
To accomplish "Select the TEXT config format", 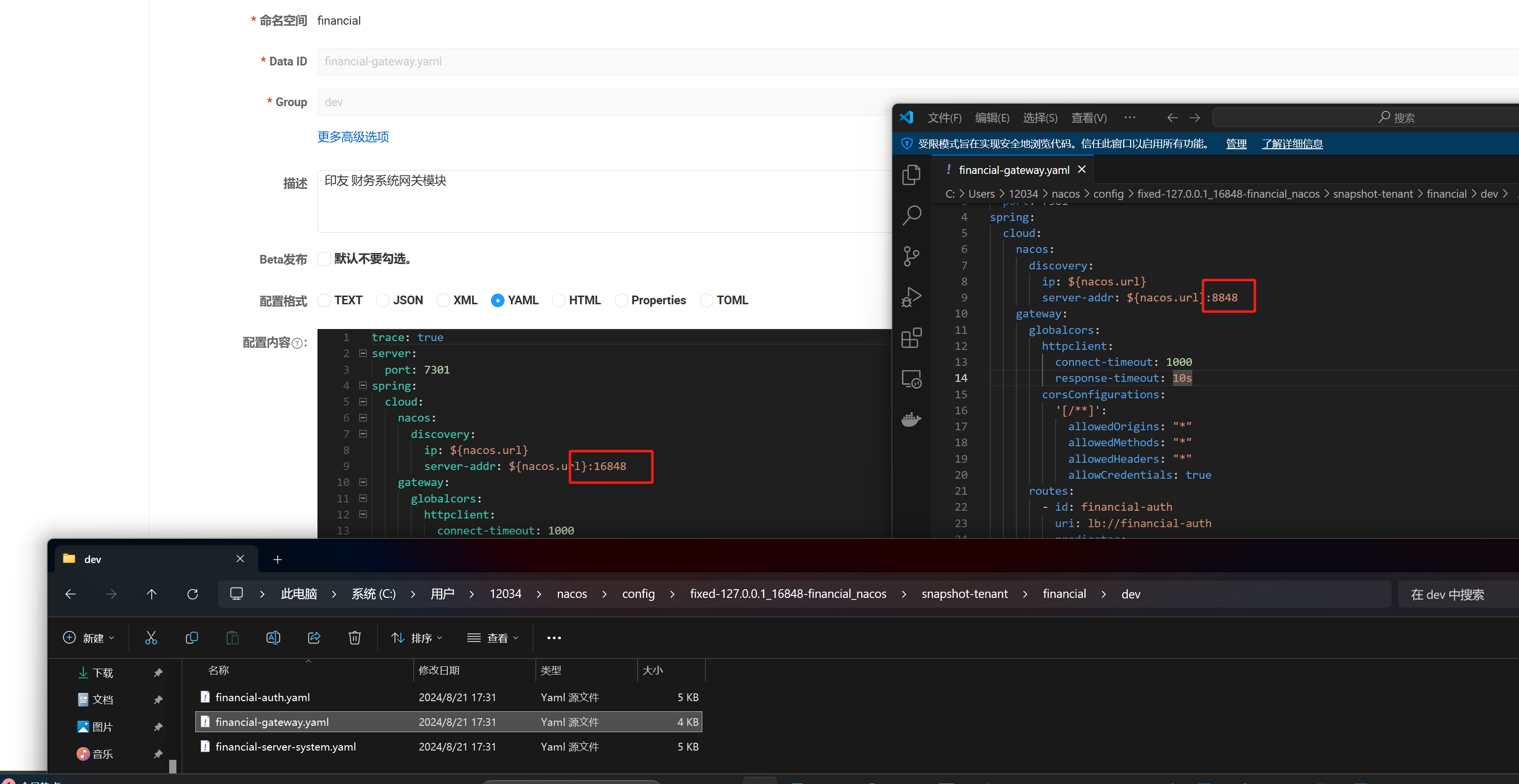I will (324, 300).
